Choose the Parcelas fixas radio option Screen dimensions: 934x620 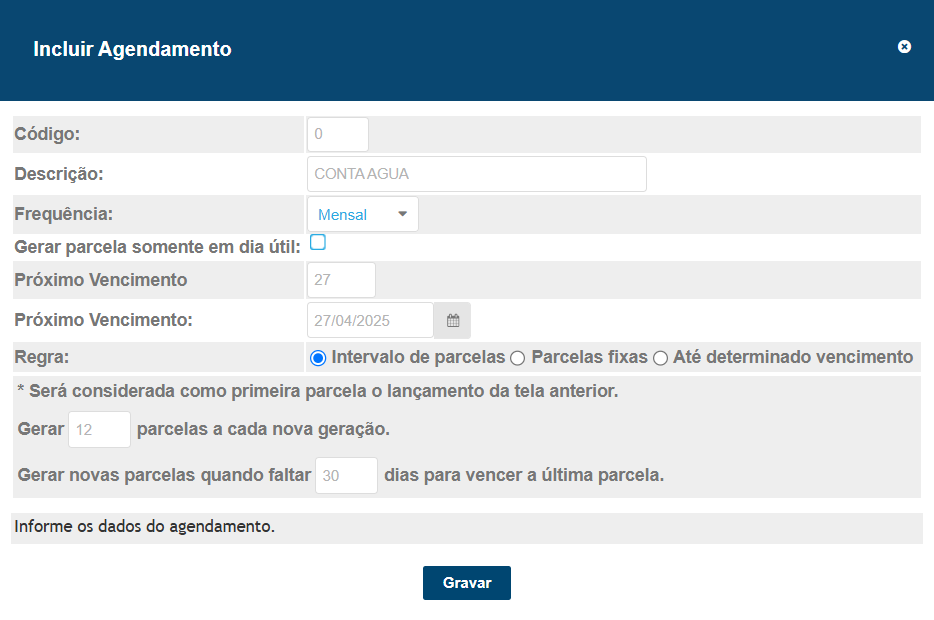pyautogui.click(x=518, y=358)
